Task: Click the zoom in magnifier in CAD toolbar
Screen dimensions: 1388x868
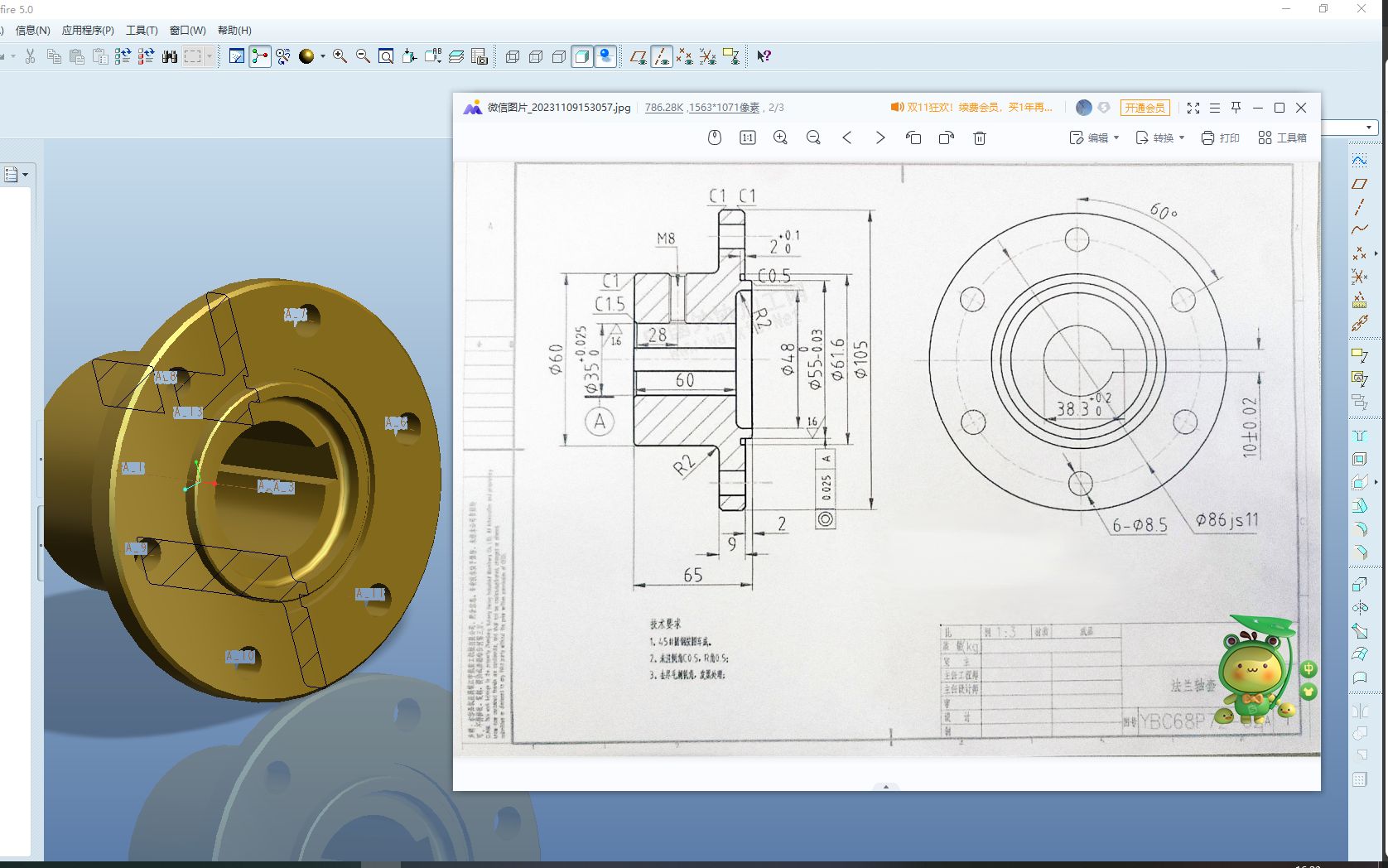Action: point(340,56)
